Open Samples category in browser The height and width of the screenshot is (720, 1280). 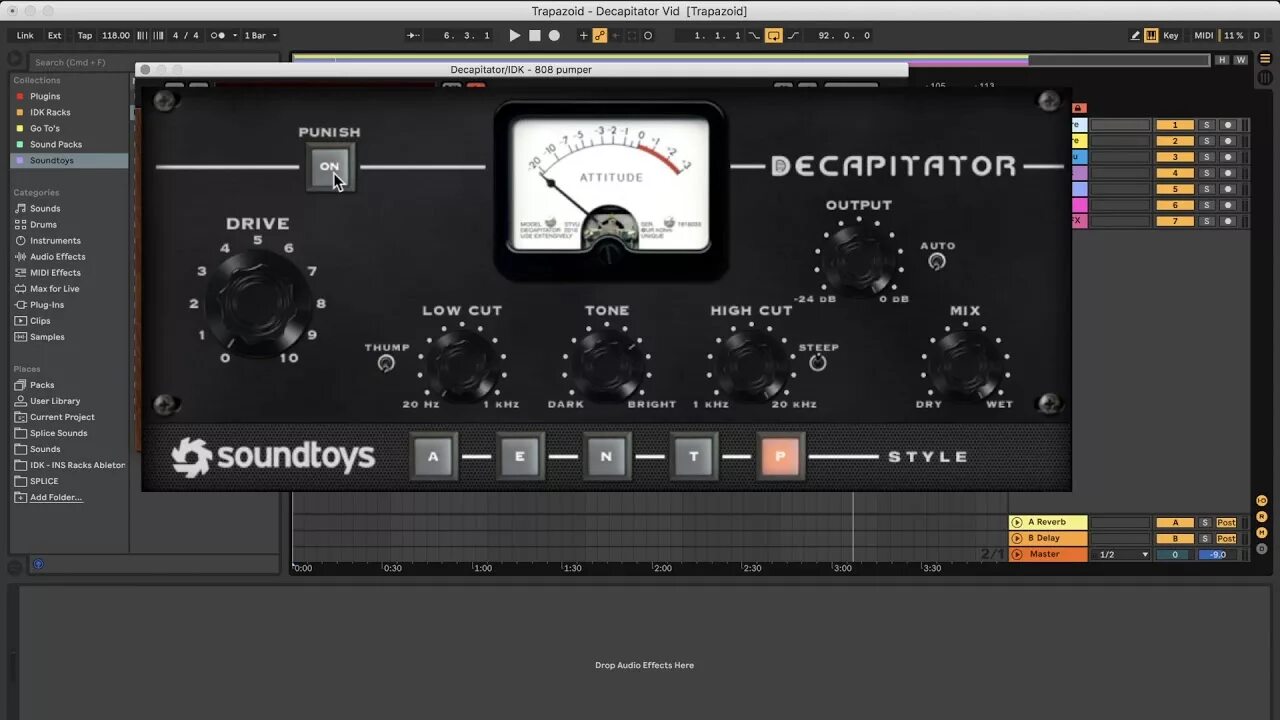[x=47, y=336]
